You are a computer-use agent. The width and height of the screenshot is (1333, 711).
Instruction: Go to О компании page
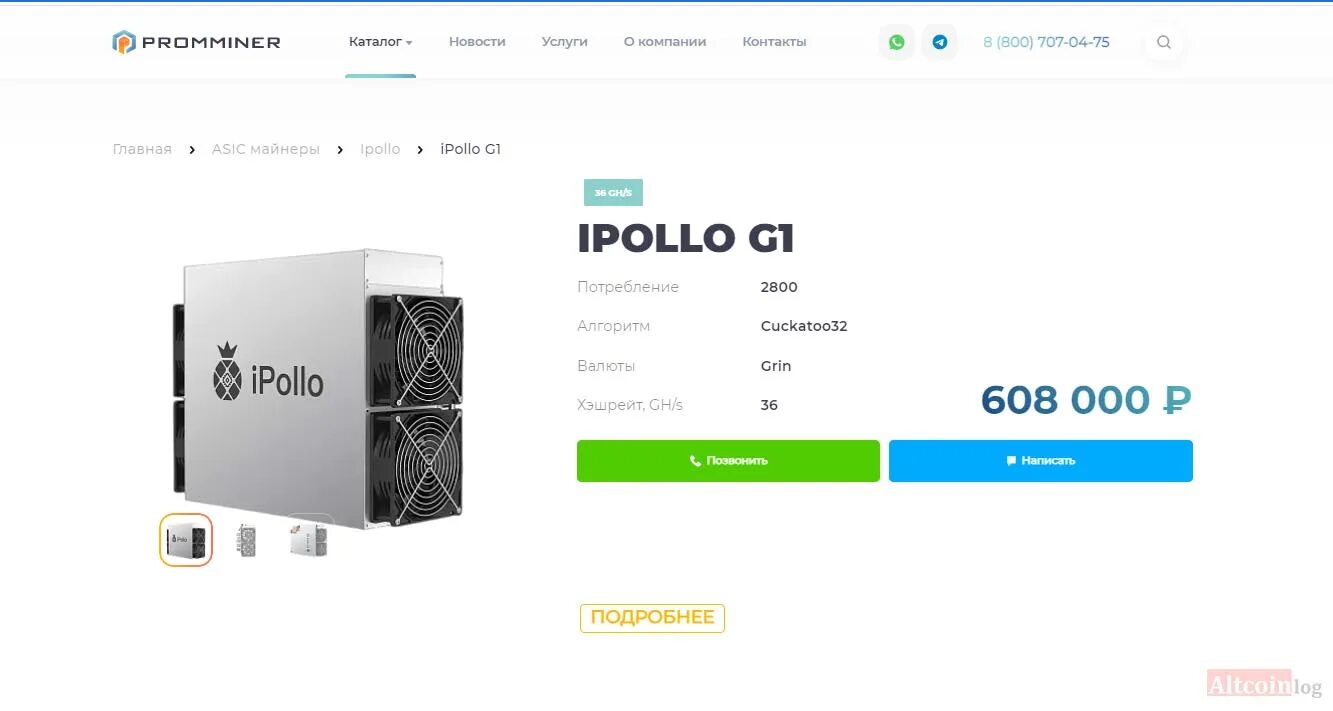click(665, 42)
